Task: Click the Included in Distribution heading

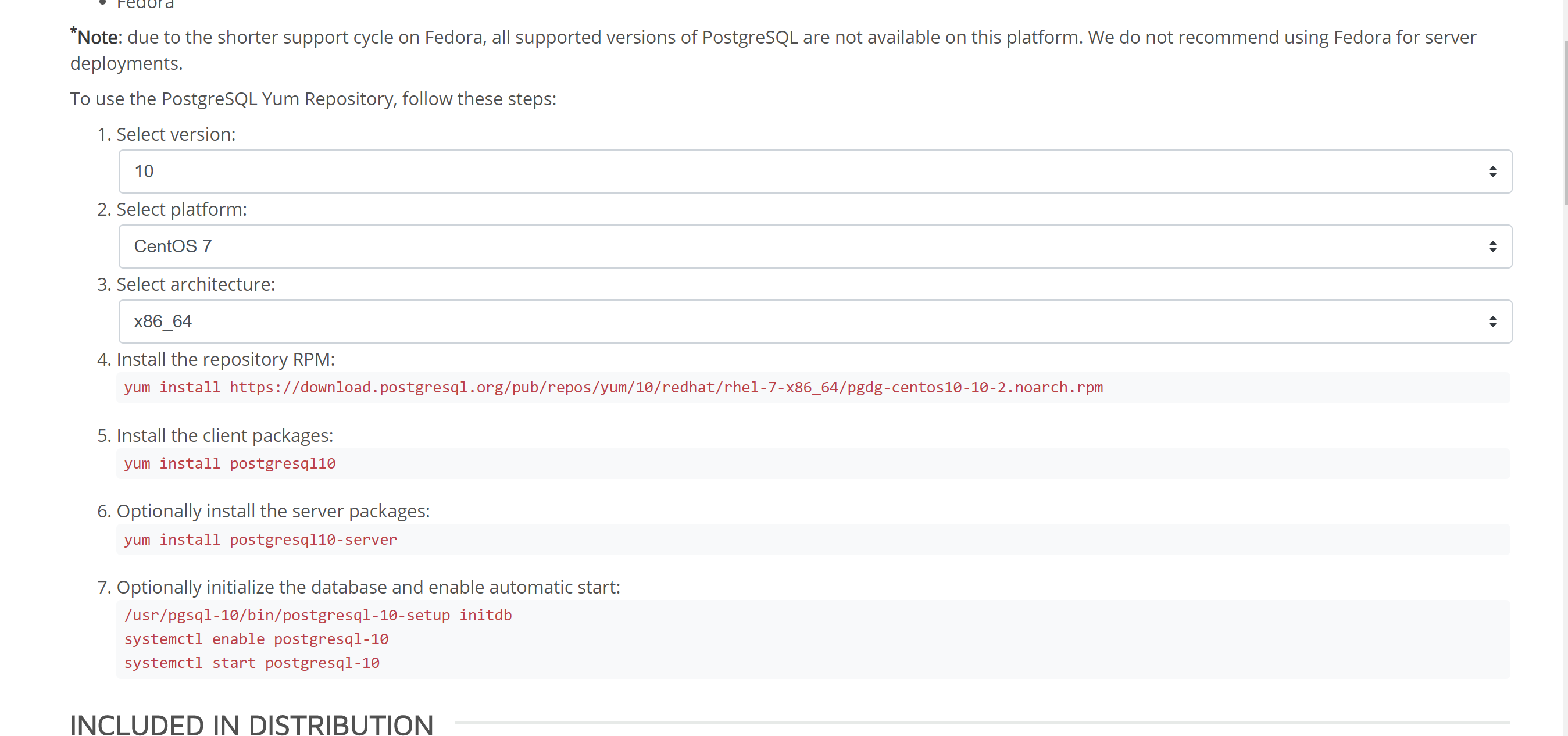Action: (x=251, y=723)
